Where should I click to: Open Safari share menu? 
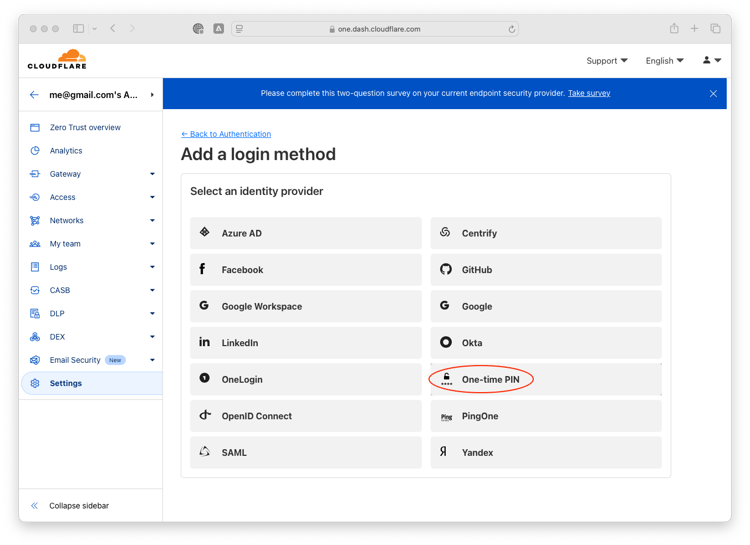pos(674,28)
